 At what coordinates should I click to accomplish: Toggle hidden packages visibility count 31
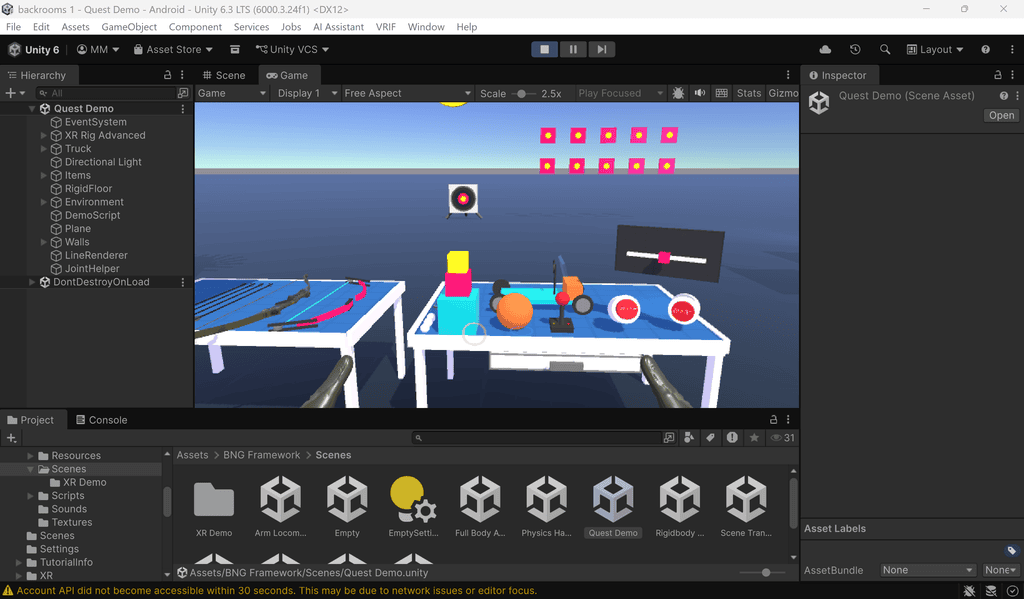point(782,438)
